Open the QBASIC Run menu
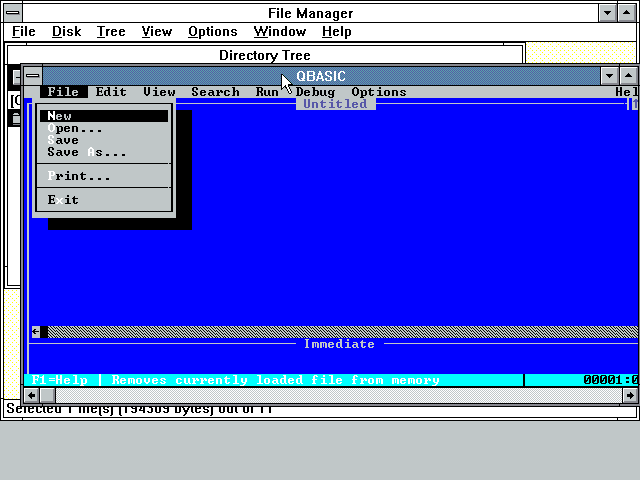Viewport: 640px width, 480px height. click(x=267, y=92)
